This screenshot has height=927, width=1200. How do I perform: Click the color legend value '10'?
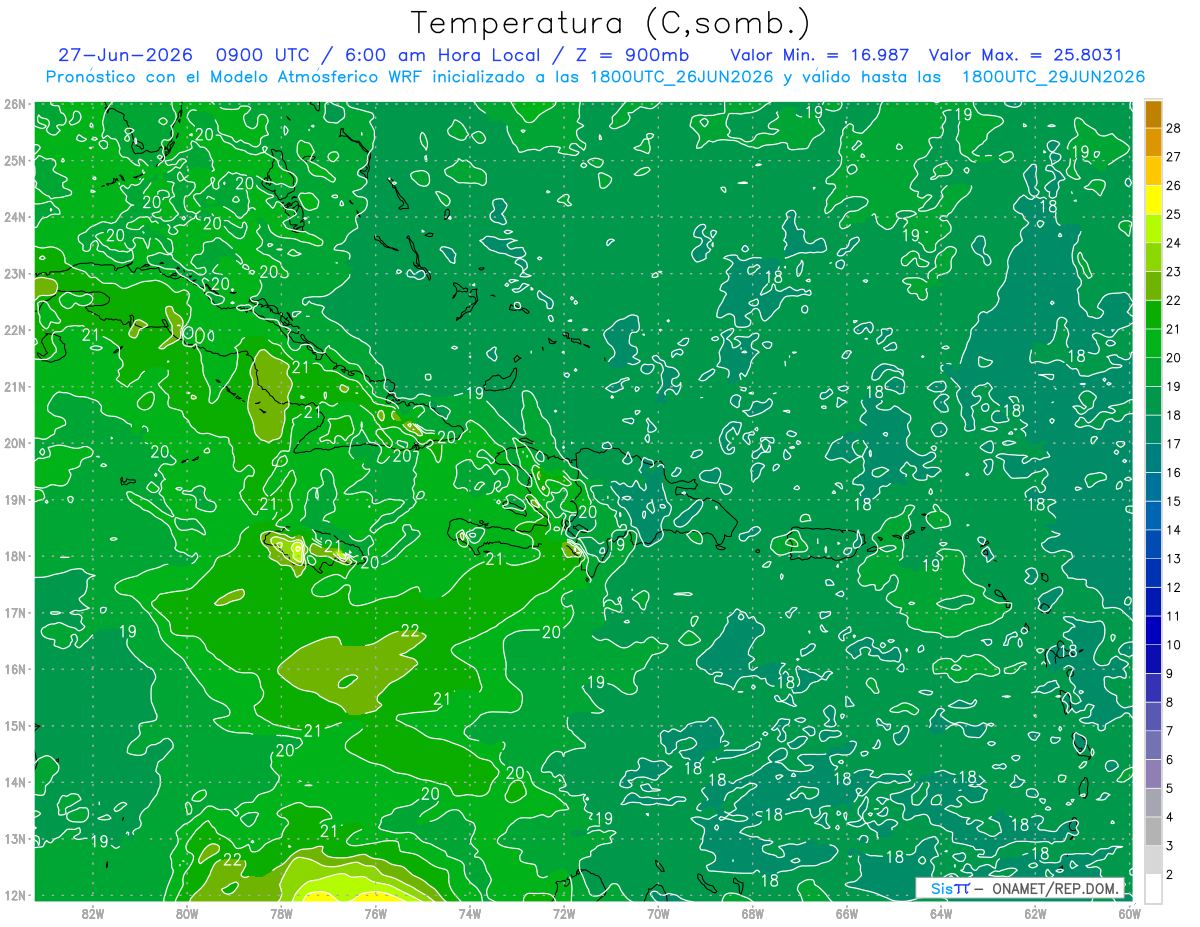tap(1173, 645)
